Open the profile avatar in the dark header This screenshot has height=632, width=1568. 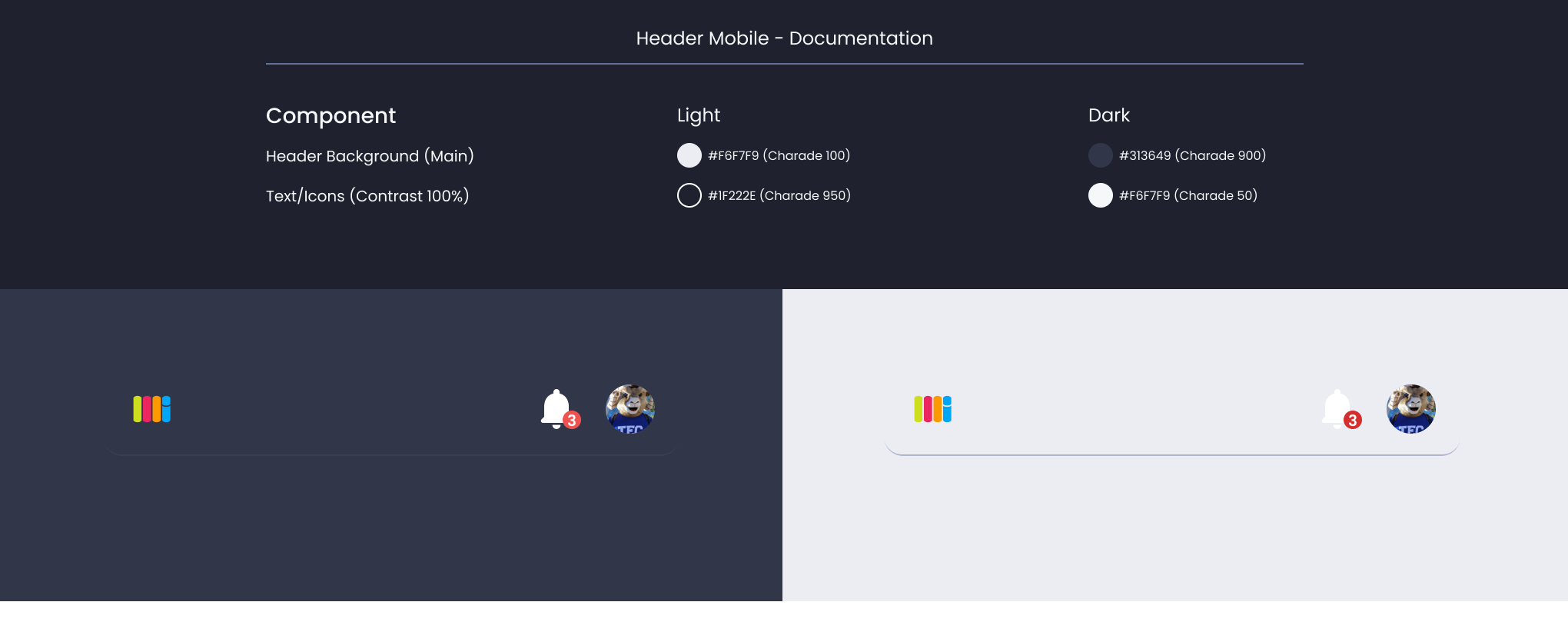tap(630, 409)
